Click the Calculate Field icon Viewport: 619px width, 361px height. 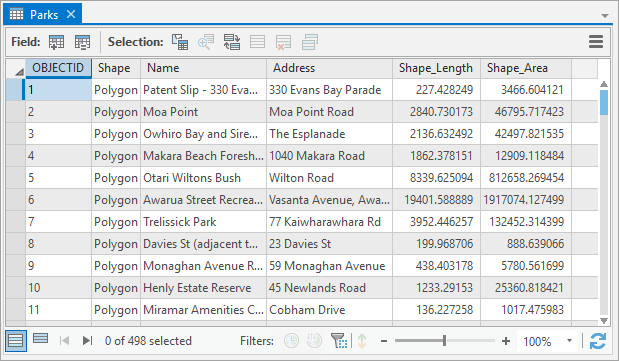tap(83, 41)
